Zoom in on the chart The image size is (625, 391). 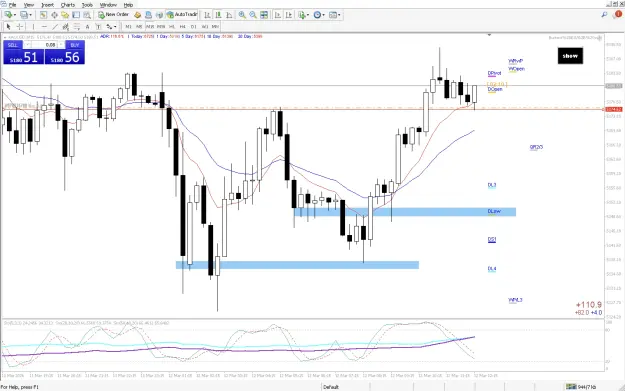242,15
